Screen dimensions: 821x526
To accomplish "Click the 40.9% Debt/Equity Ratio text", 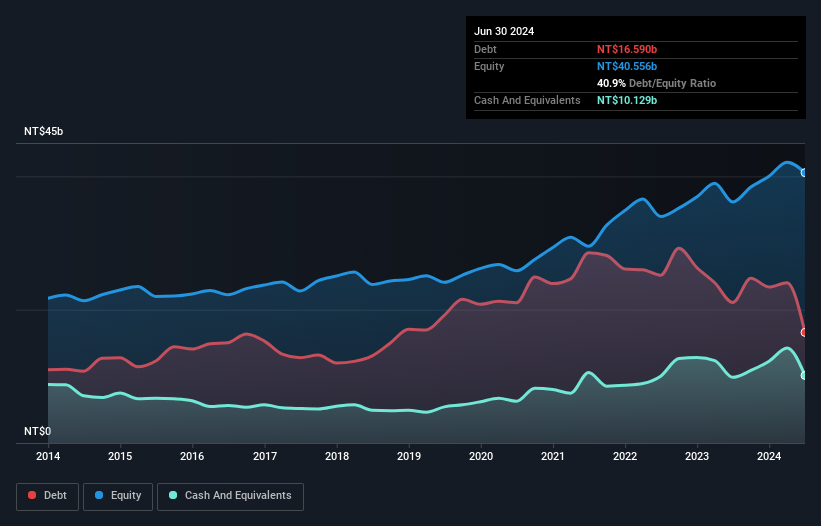I will coord(656,83).
